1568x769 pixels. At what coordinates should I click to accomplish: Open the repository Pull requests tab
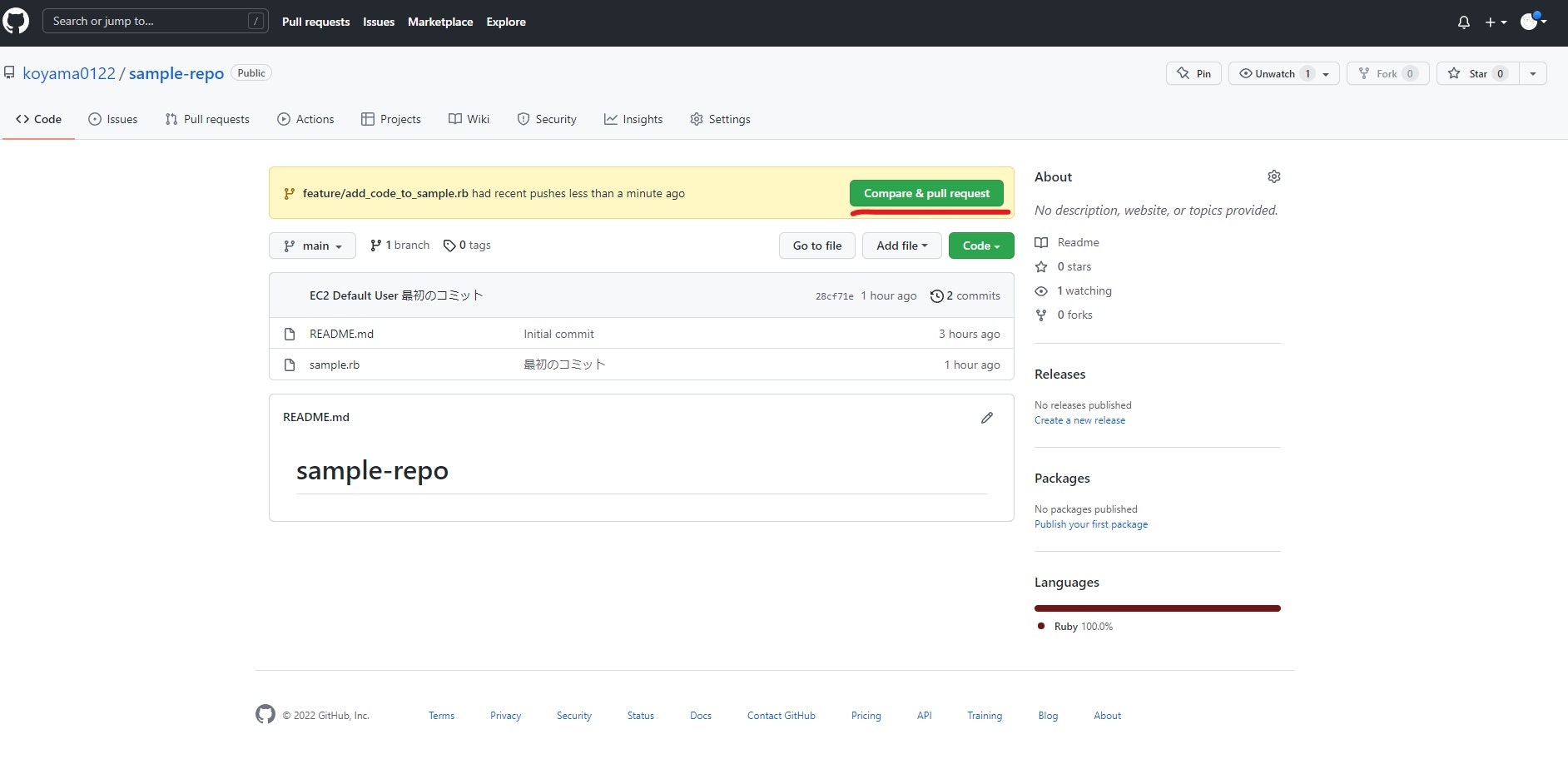pyautogui.click(x=207, y=119)
